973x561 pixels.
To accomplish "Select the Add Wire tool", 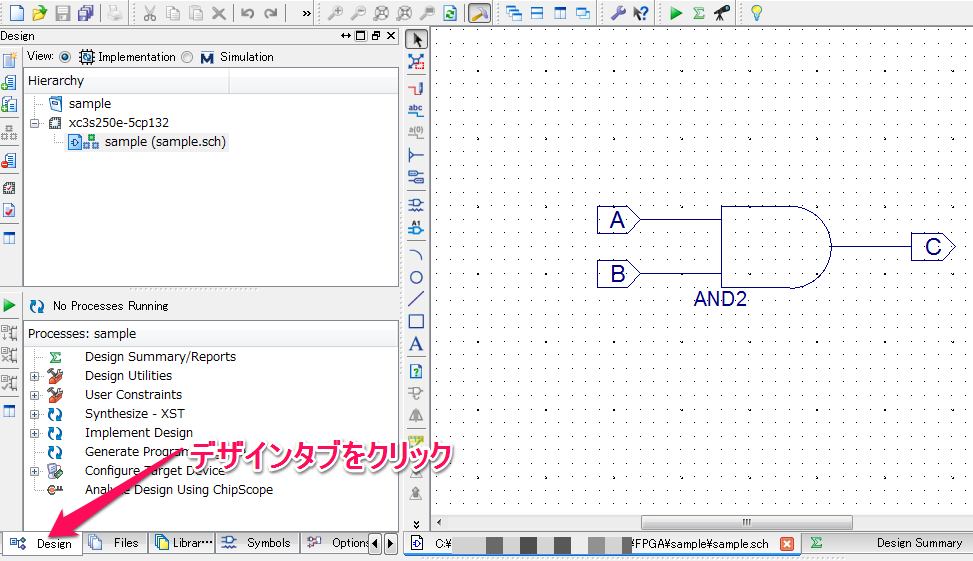I will pyautogui.click(x=417, y=87).
